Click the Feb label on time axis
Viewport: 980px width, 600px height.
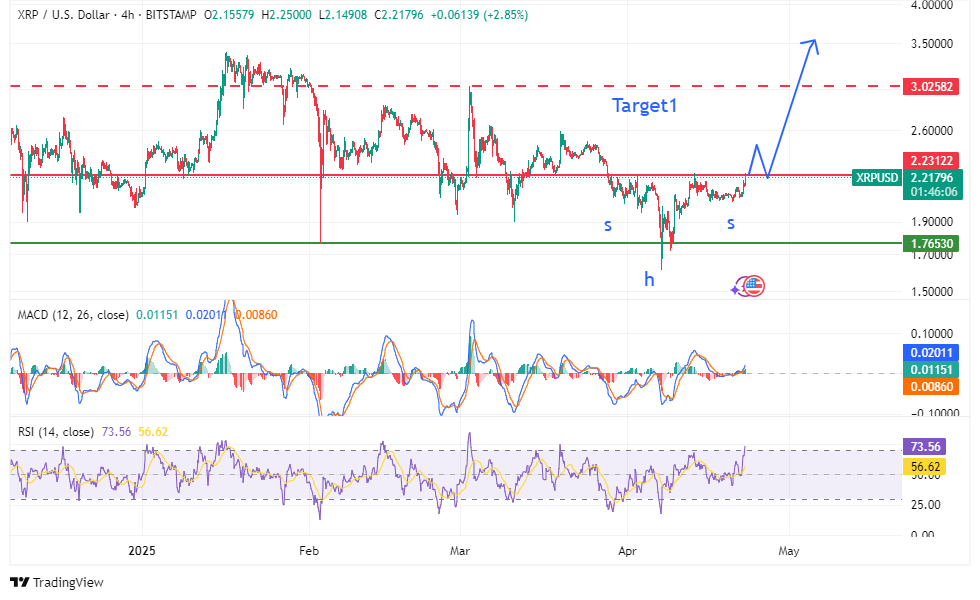click(309, 551)
